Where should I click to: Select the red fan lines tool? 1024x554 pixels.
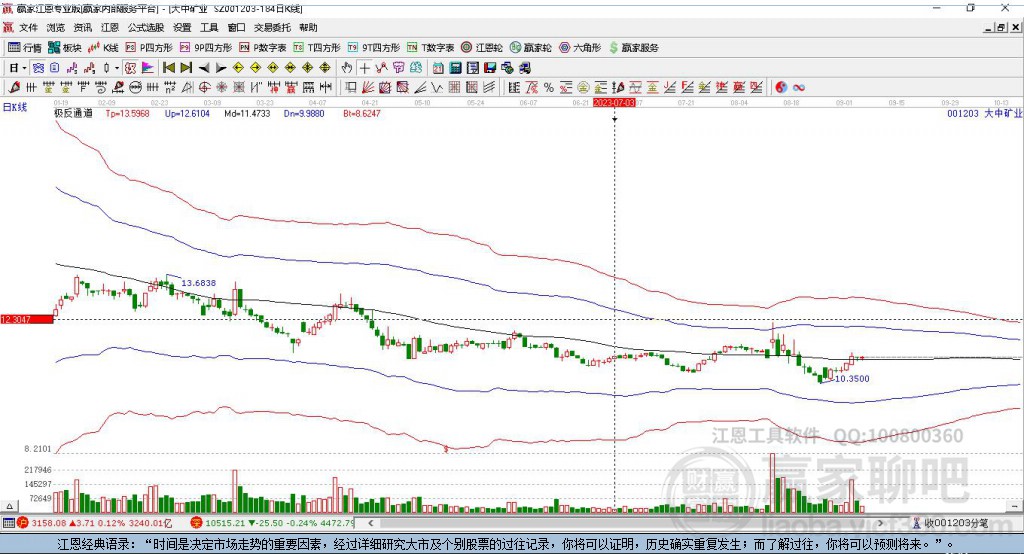(368, 87)
